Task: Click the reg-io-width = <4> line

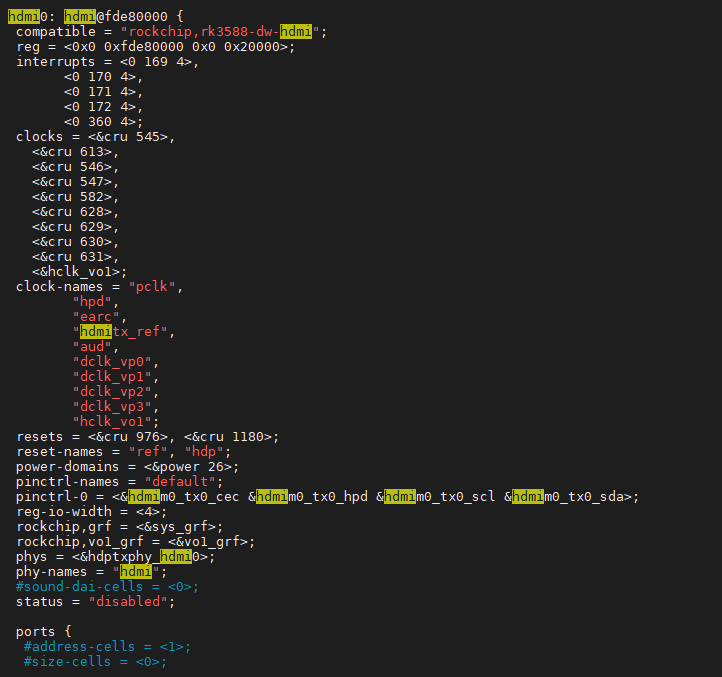Action: point(92,512)
